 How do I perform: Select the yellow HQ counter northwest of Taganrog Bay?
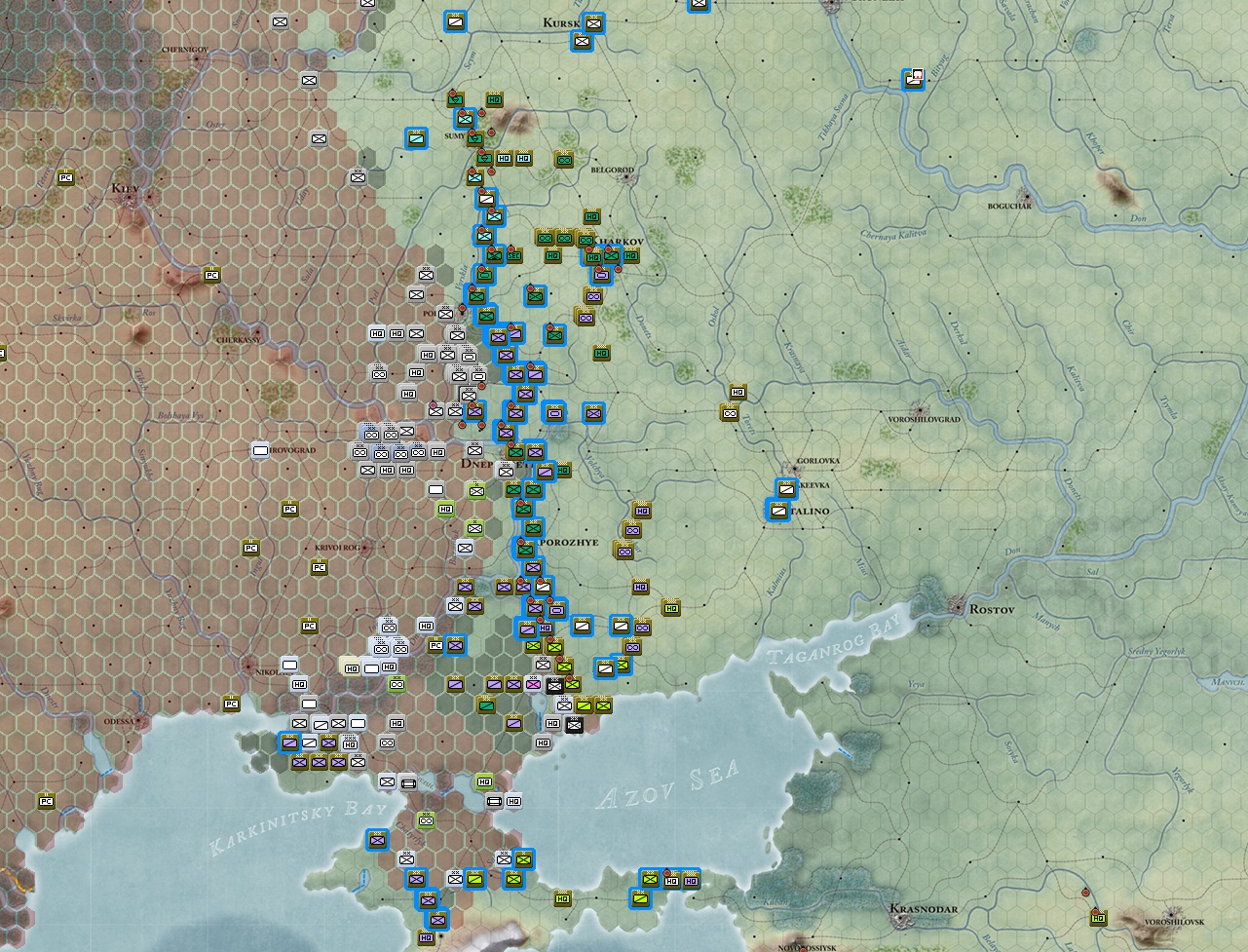pos(670,607)
